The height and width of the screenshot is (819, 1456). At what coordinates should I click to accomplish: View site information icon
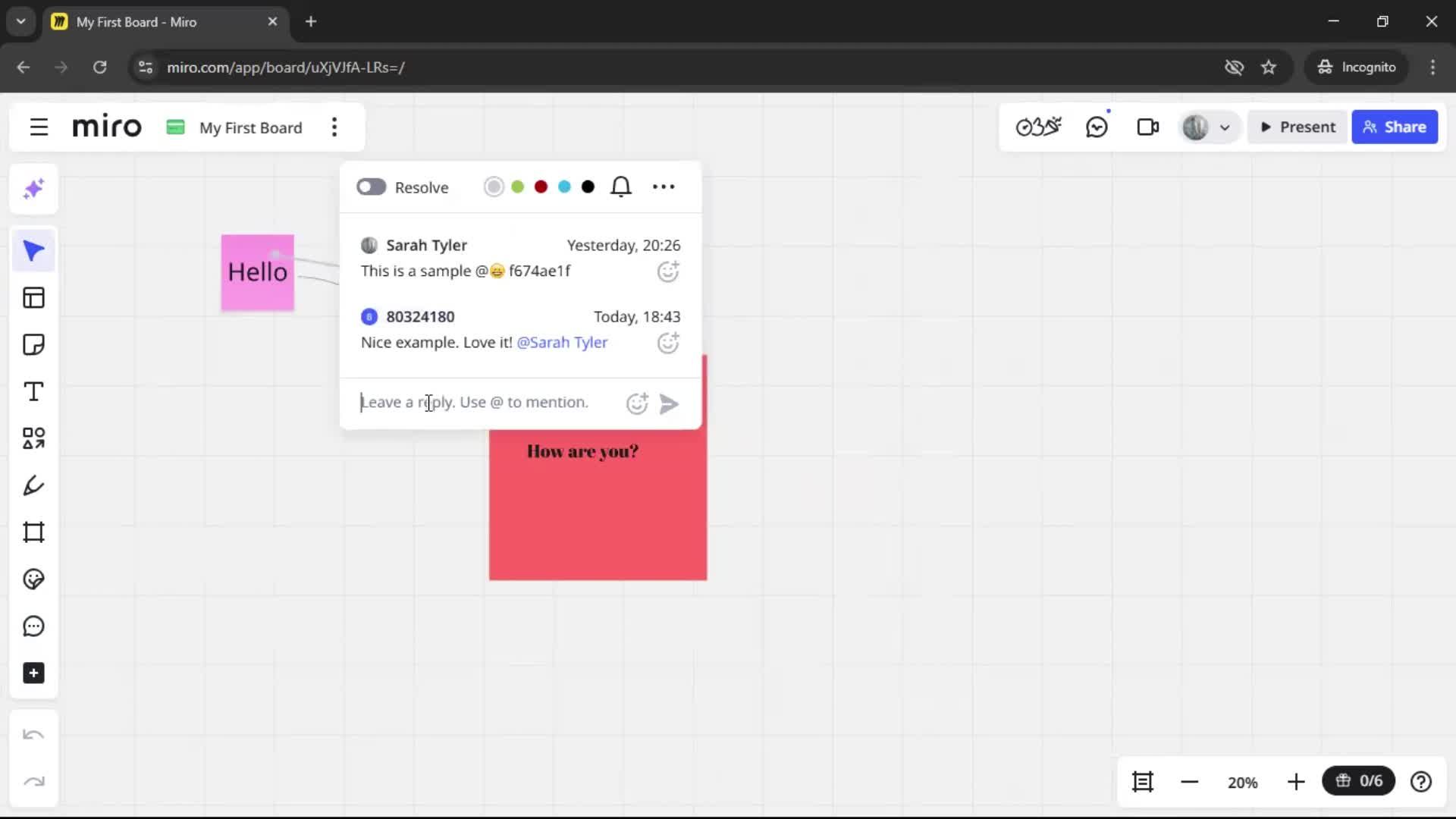click(145, 67)
